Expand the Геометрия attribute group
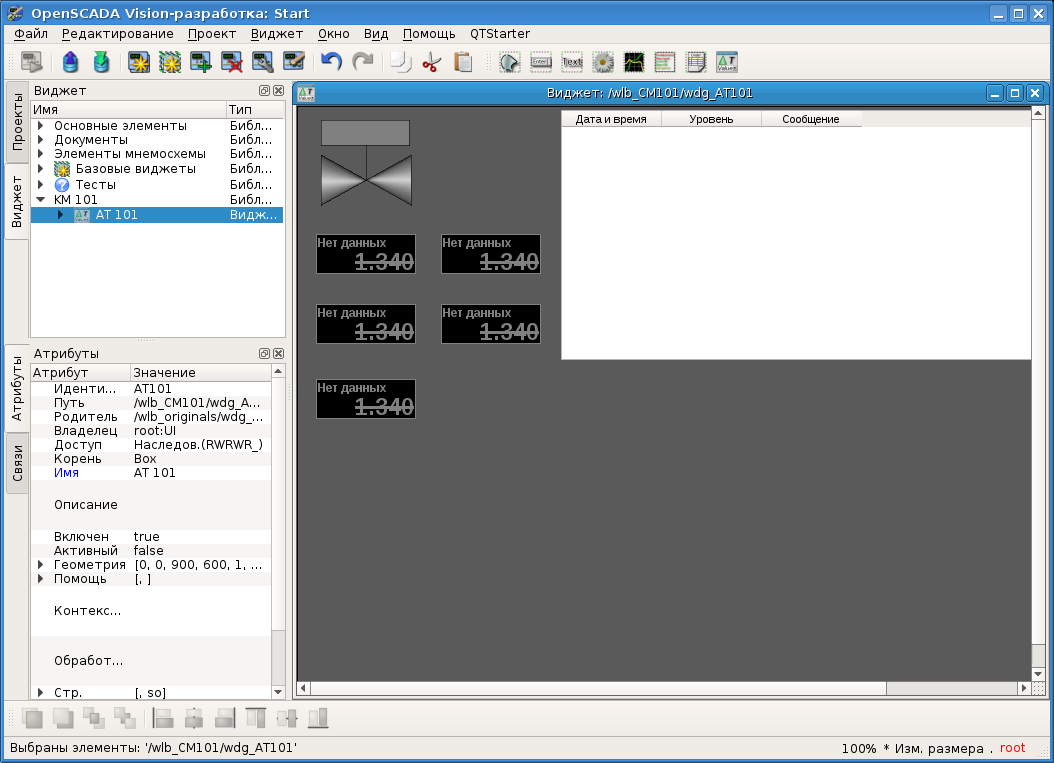Image resolution: width=1054 pixels, height=763 pixels. click(x=41, y=565)
